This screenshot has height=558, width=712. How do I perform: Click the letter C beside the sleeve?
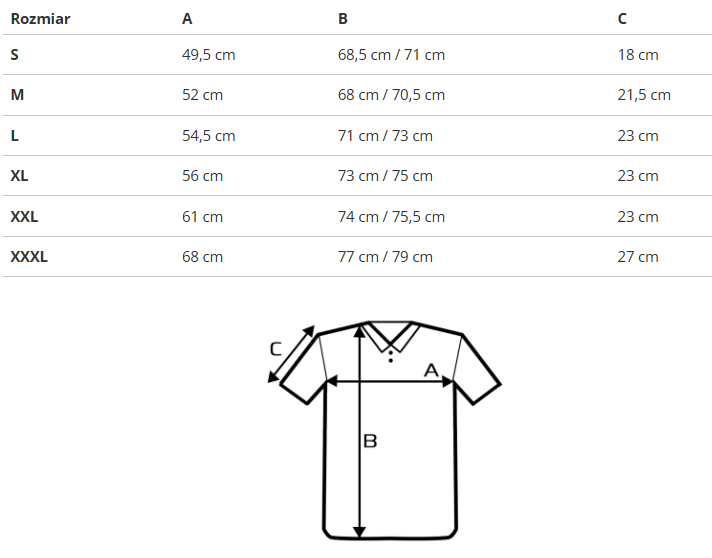coord(277,349)
